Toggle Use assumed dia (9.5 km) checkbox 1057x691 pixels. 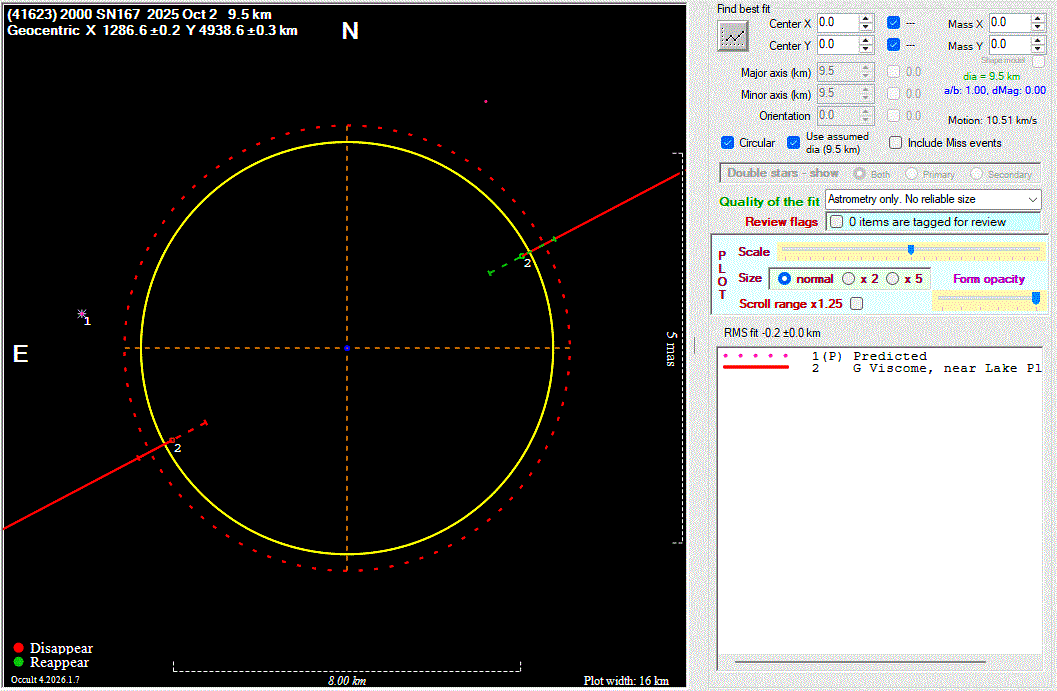click(x=794, y=143)
